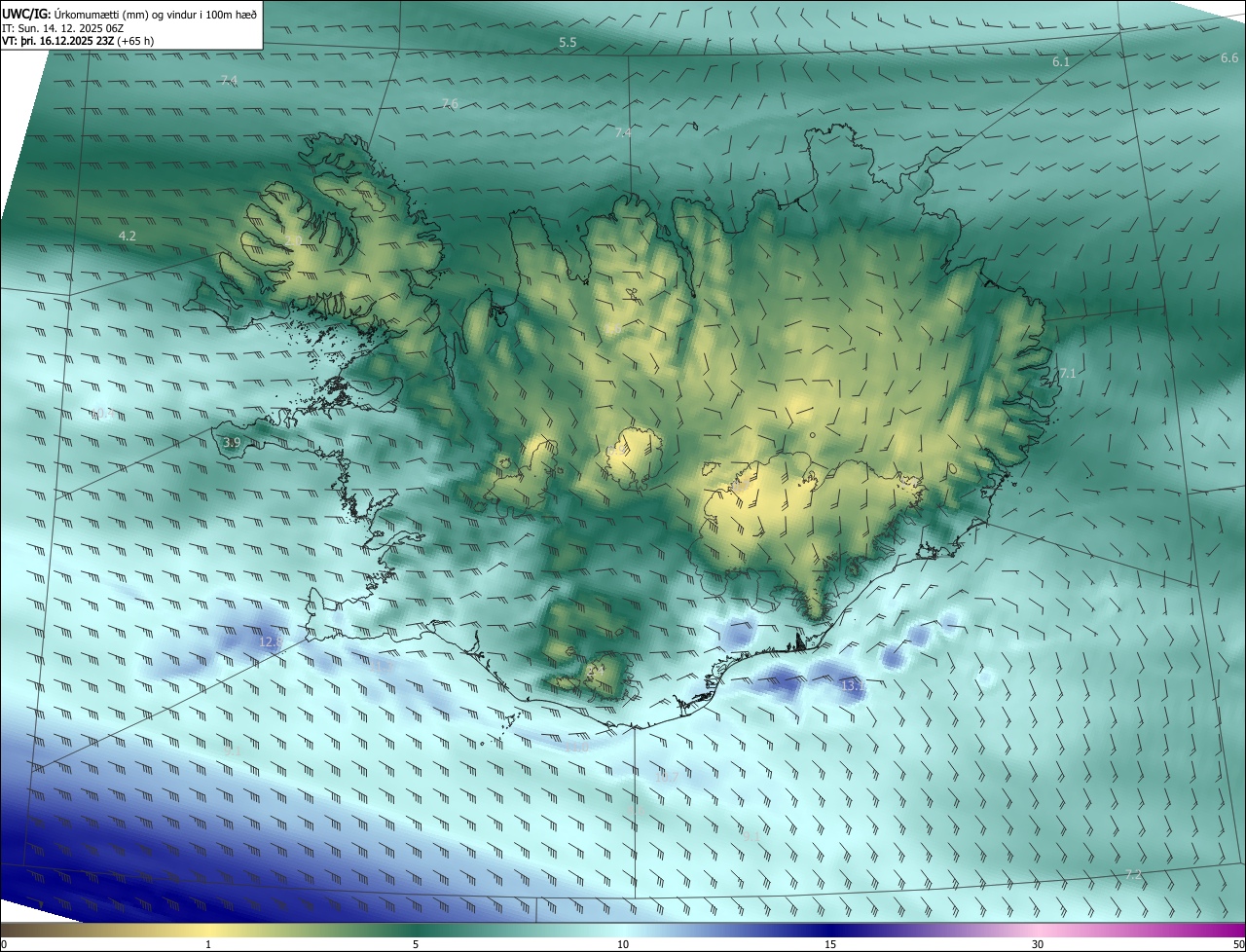
Task: Click the '7.6' value on the map
Action: coord(450,104)
